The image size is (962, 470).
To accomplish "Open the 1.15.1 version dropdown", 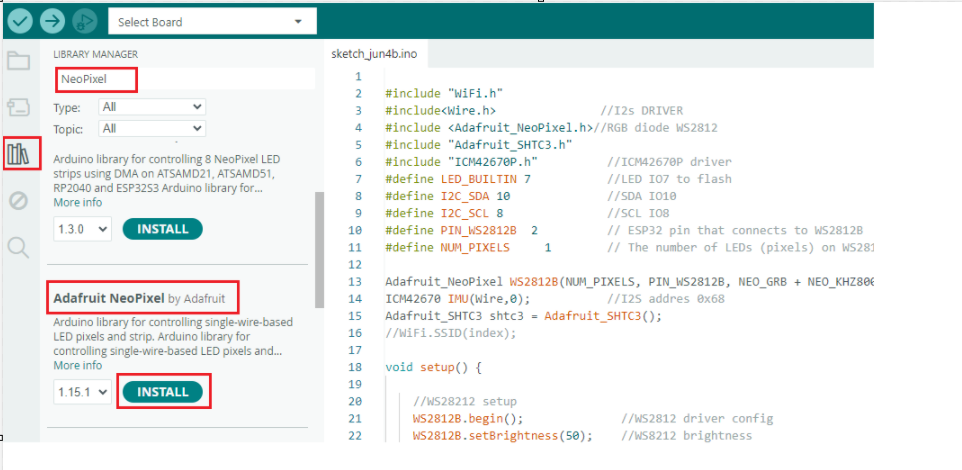I will pos(82,392).
